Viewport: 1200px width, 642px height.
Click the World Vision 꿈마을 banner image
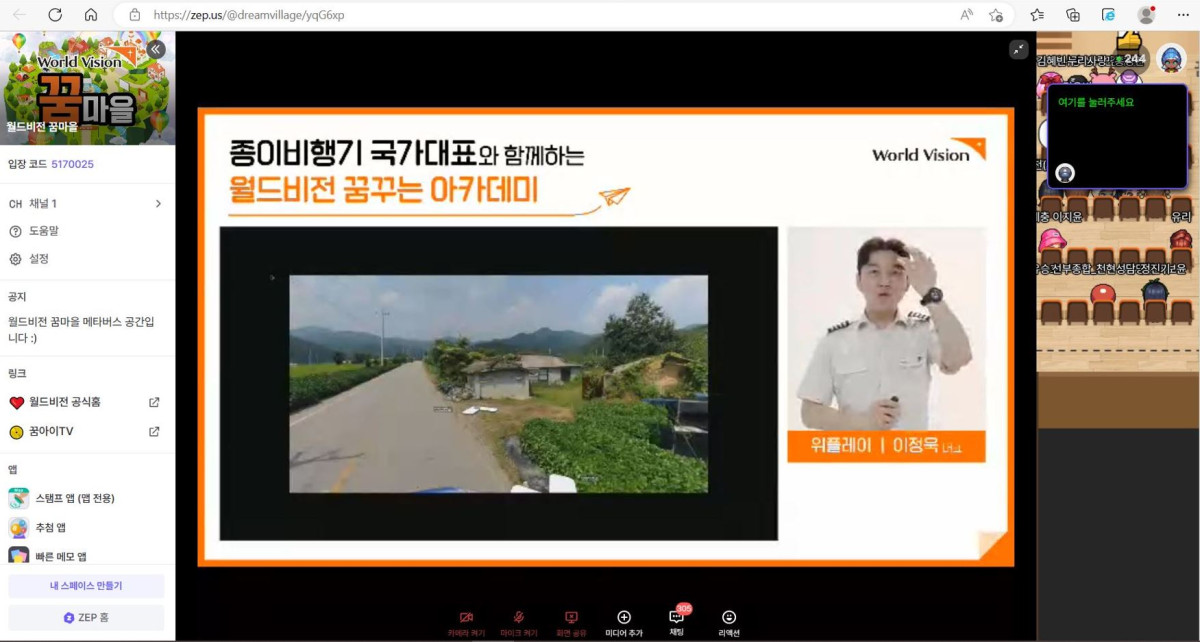click(87, 88)
